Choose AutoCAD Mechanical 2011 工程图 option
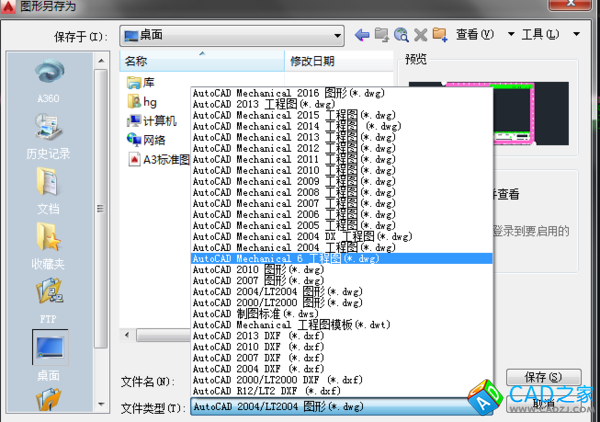600x422 pixels. tap(341, 159)
